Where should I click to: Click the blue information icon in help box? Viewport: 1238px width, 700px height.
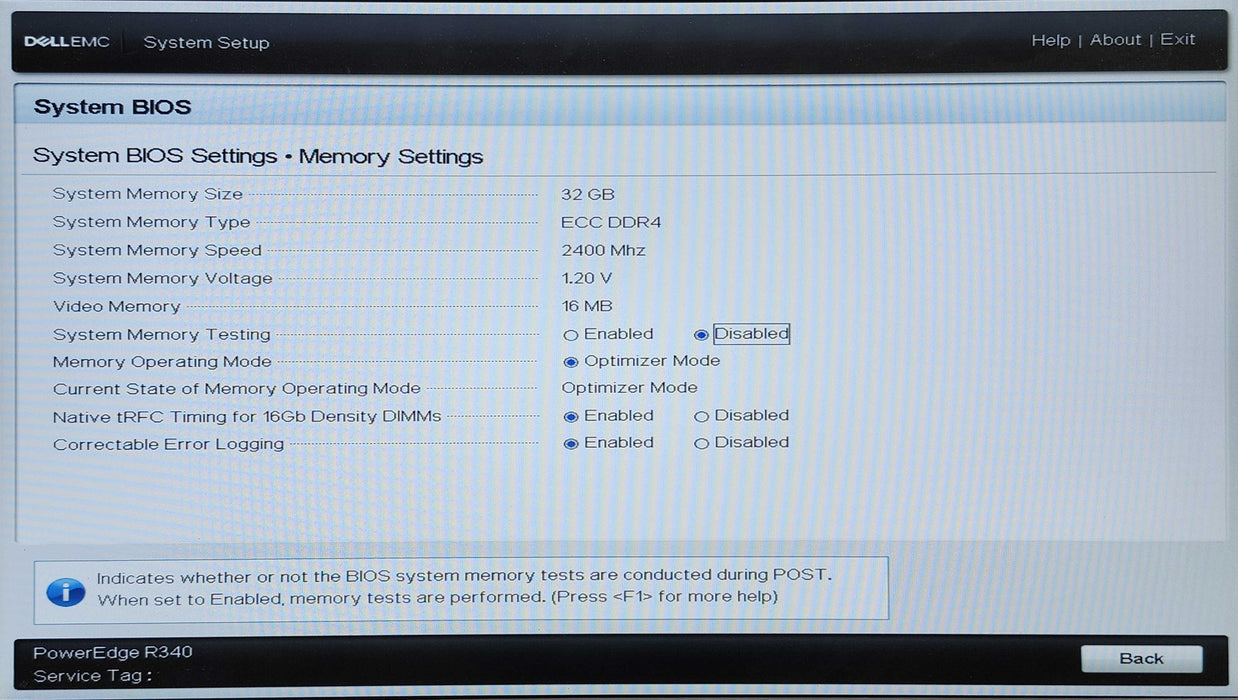coord(66,590)
